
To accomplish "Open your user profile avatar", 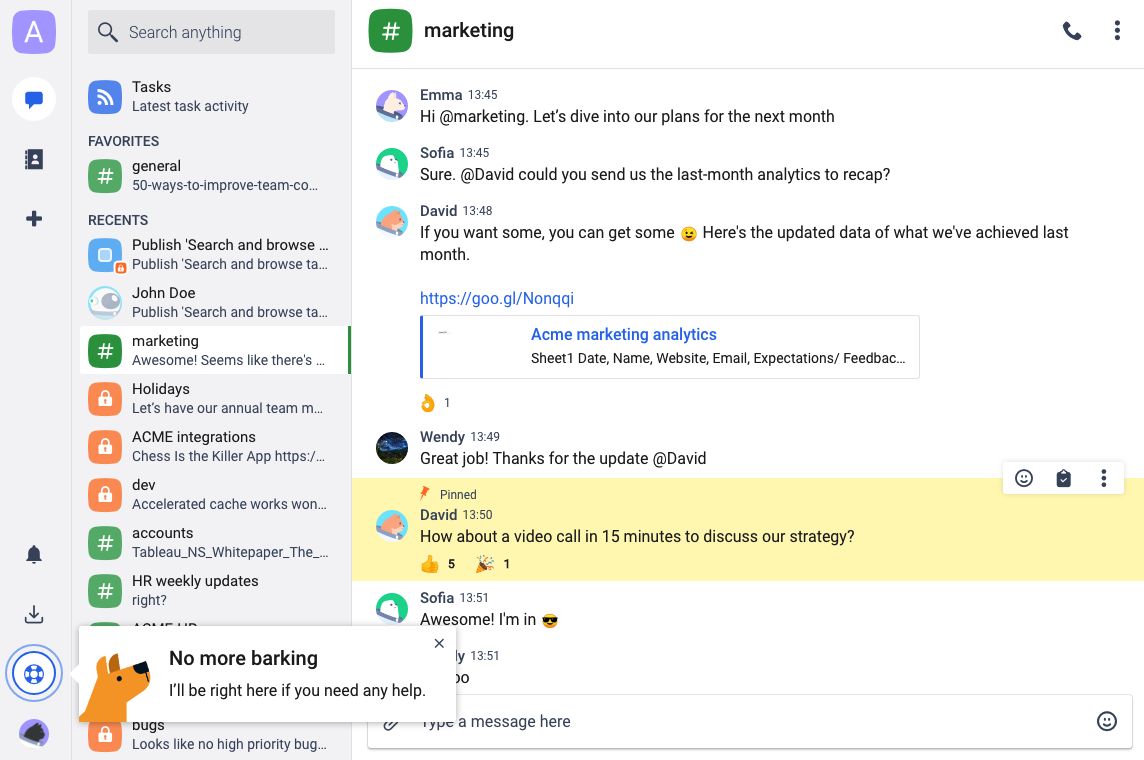I will point(34,733).
